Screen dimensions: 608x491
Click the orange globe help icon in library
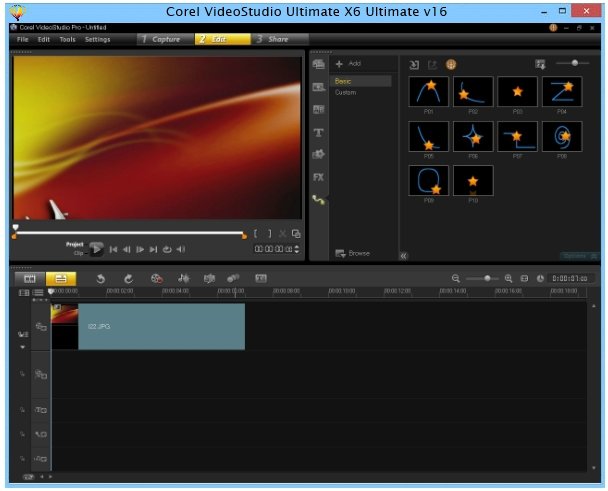click(x=451, y=64)
